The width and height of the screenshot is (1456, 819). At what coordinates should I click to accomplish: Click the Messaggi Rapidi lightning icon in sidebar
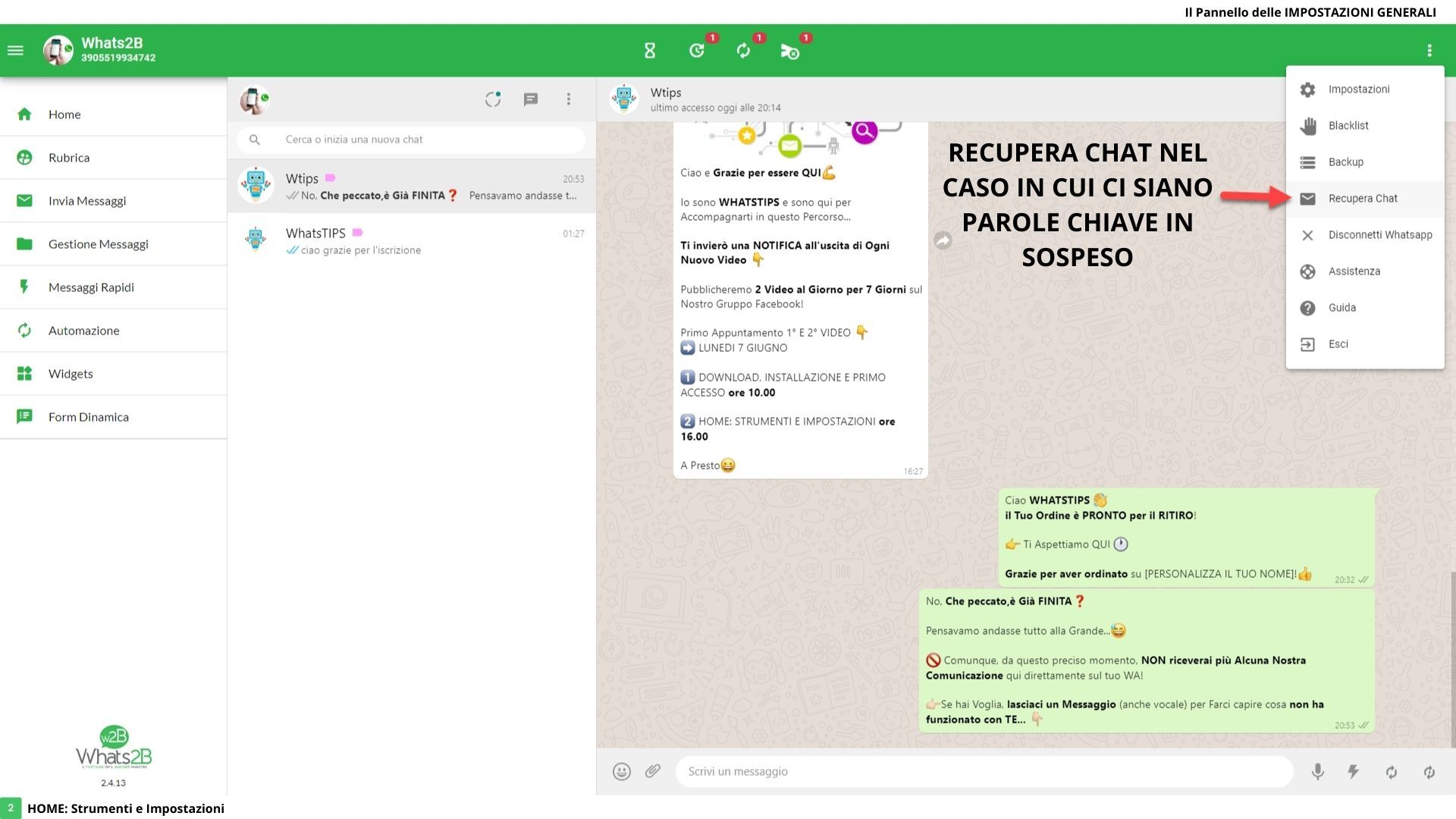click(x=24, y=287)
